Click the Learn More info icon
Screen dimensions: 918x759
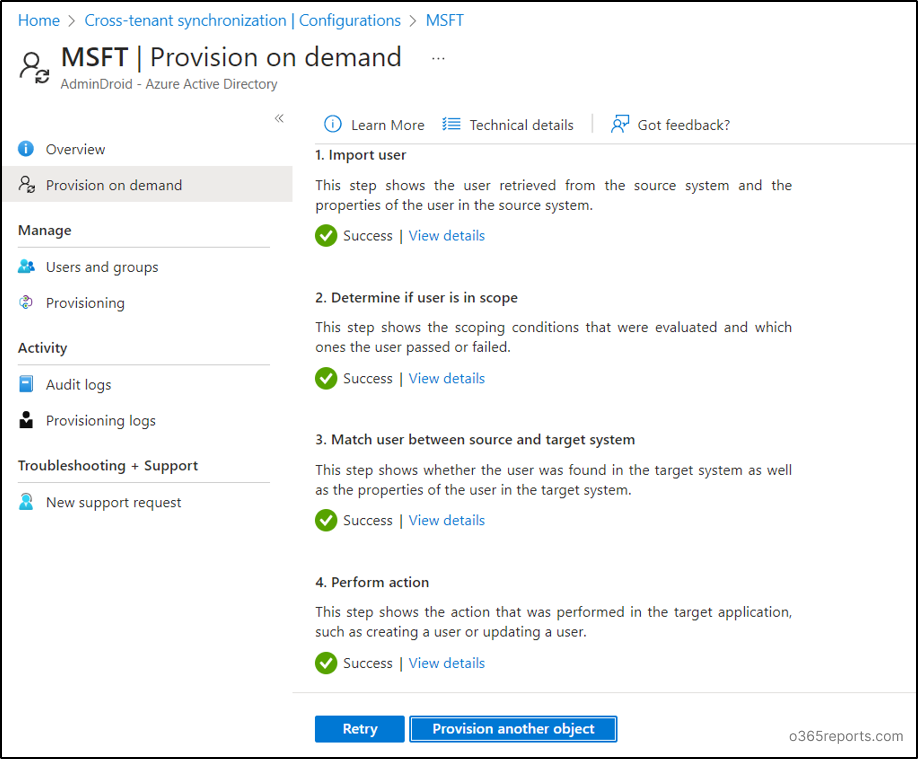pyautogui.click(x=333, y=124)
